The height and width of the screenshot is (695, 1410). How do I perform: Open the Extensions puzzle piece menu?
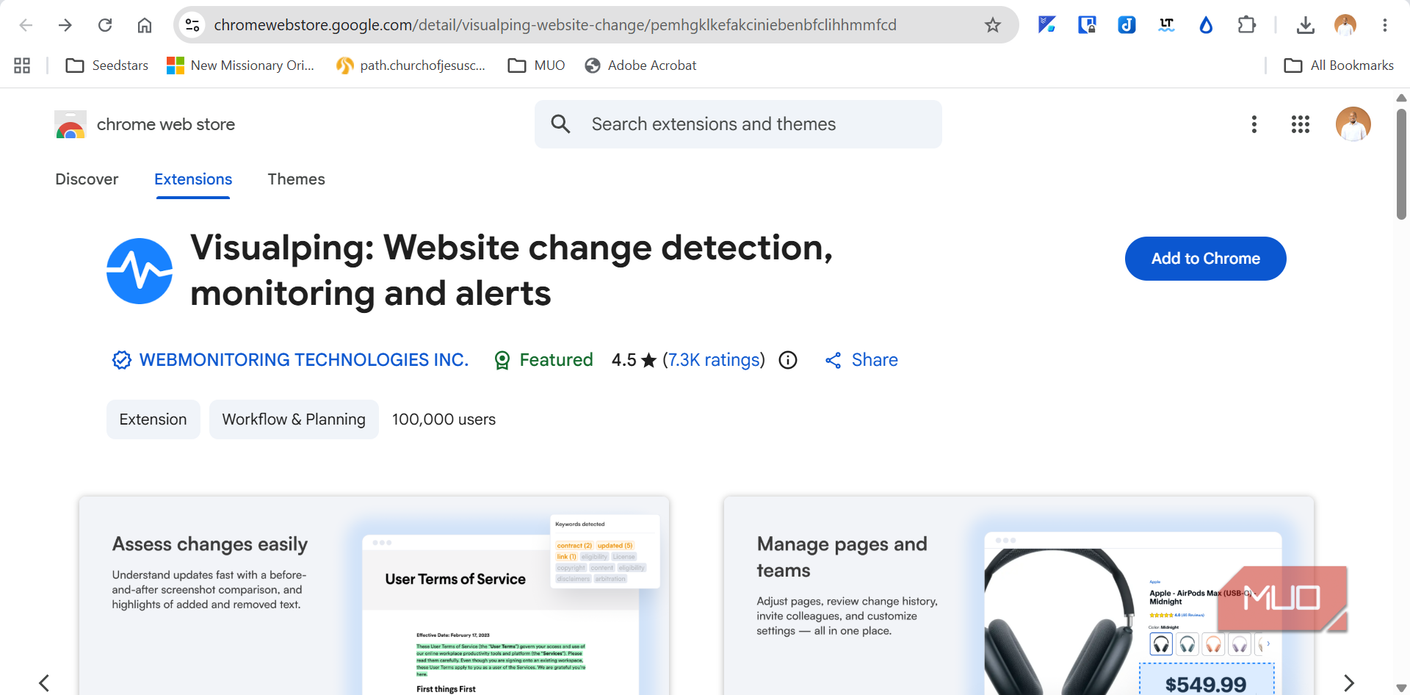click(x=1246, y=25)
